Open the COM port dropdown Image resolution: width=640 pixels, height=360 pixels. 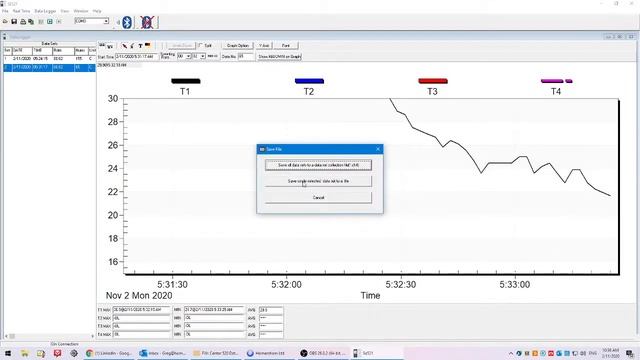106,21
